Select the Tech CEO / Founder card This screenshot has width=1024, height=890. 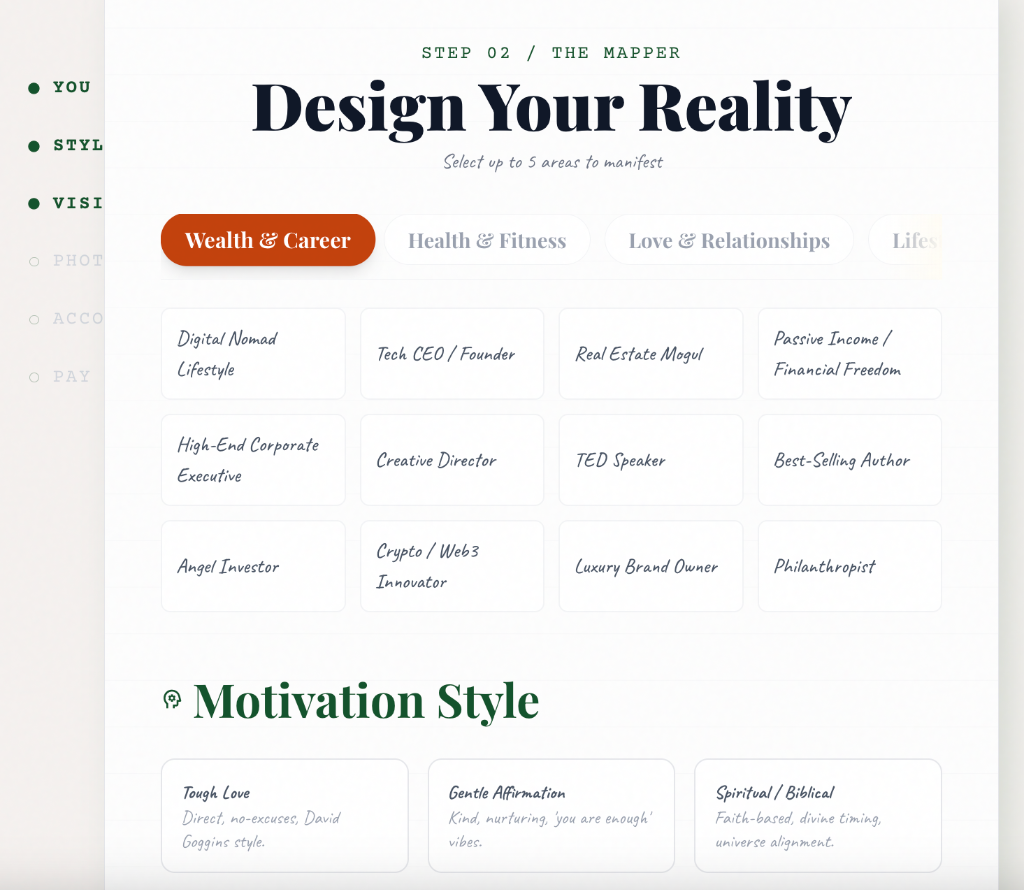point(452,354)
